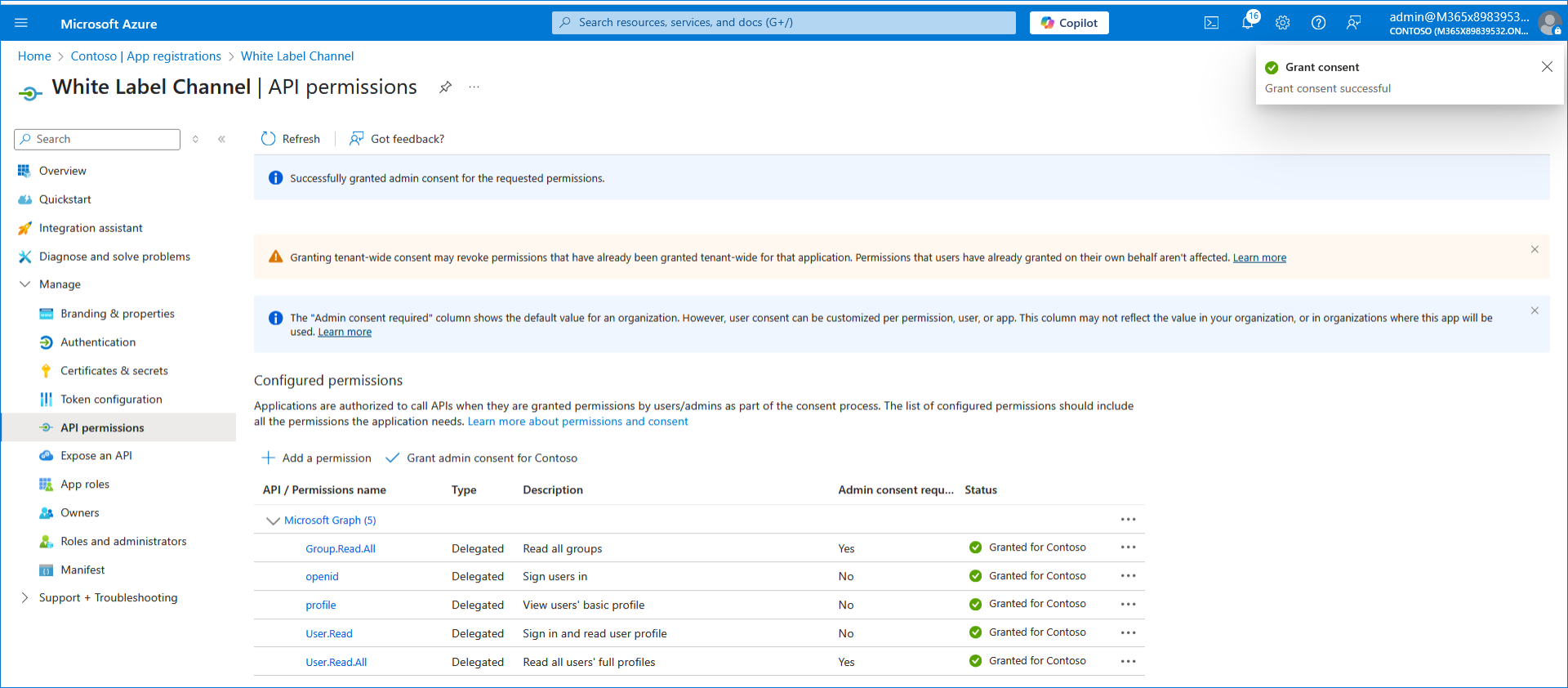Focus the global search resources box

pyautogui.click(x=784, y=23)
